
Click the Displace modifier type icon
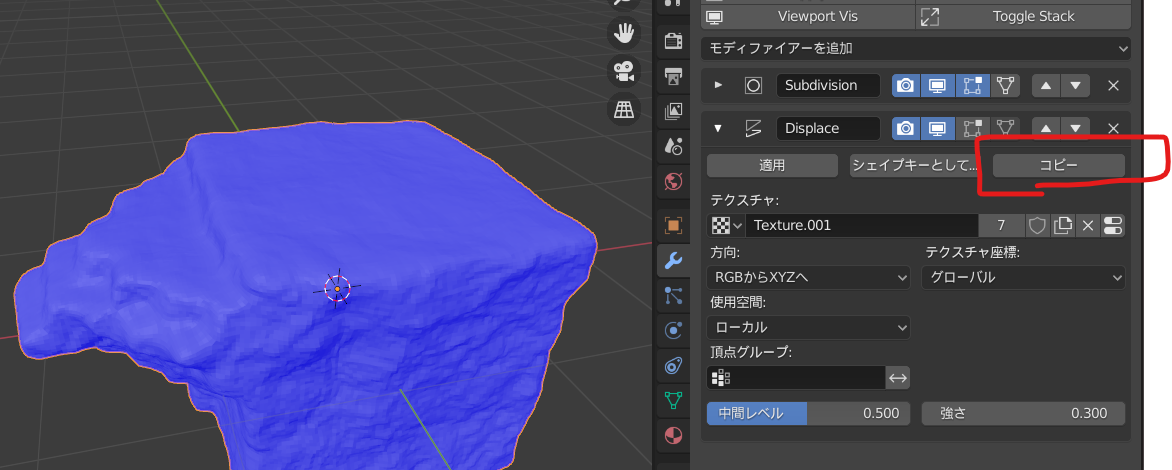point(753,129)
